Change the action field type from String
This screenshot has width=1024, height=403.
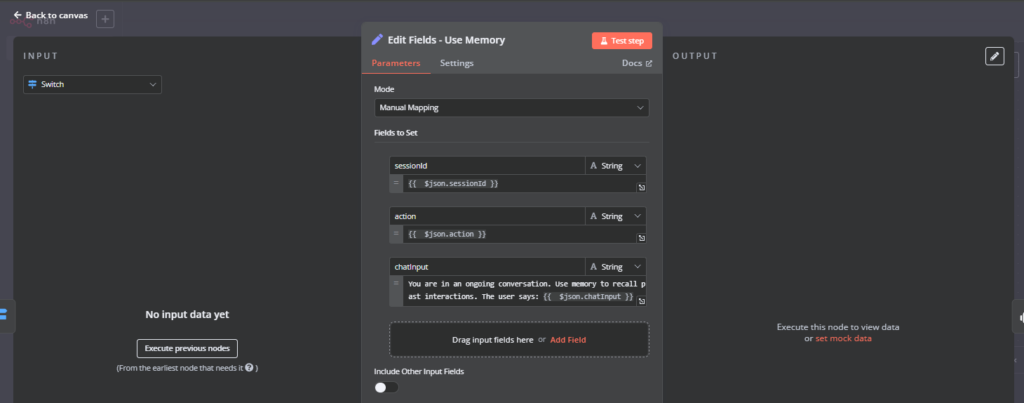(616, 216)
